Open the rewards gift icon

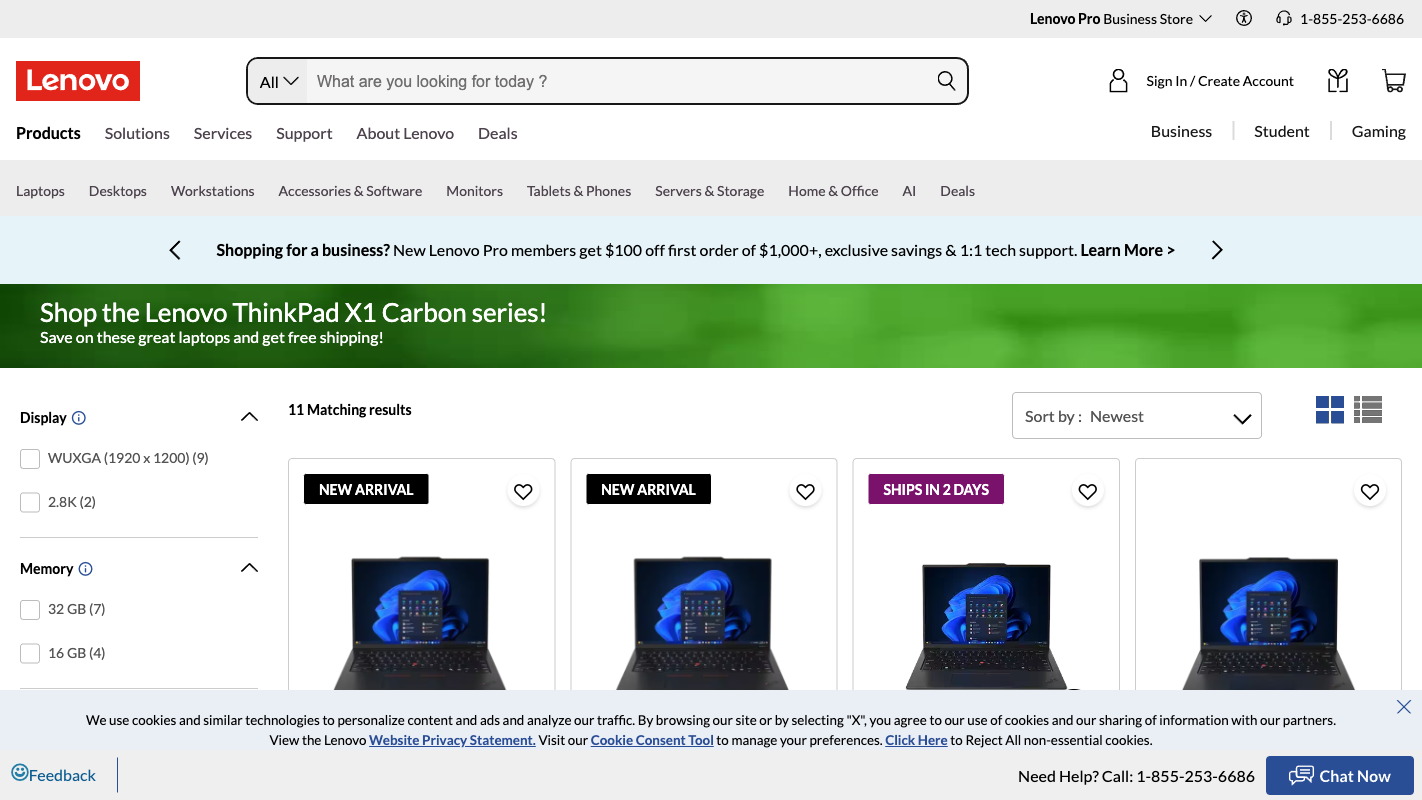[1338, 81]
